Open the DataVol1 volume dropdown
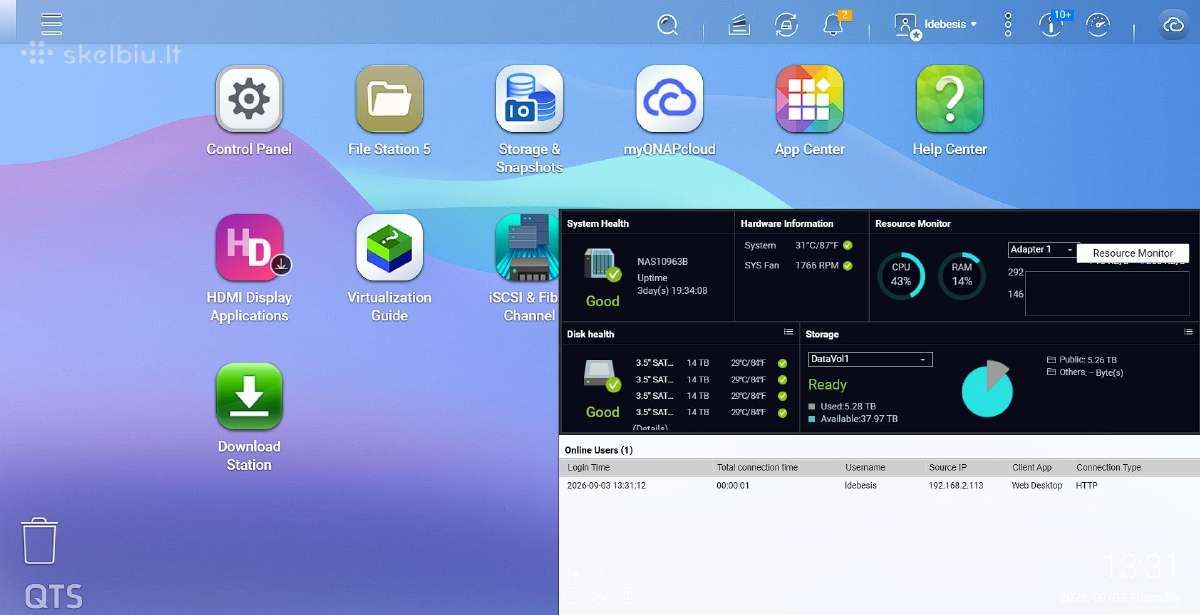 point(870,359)
